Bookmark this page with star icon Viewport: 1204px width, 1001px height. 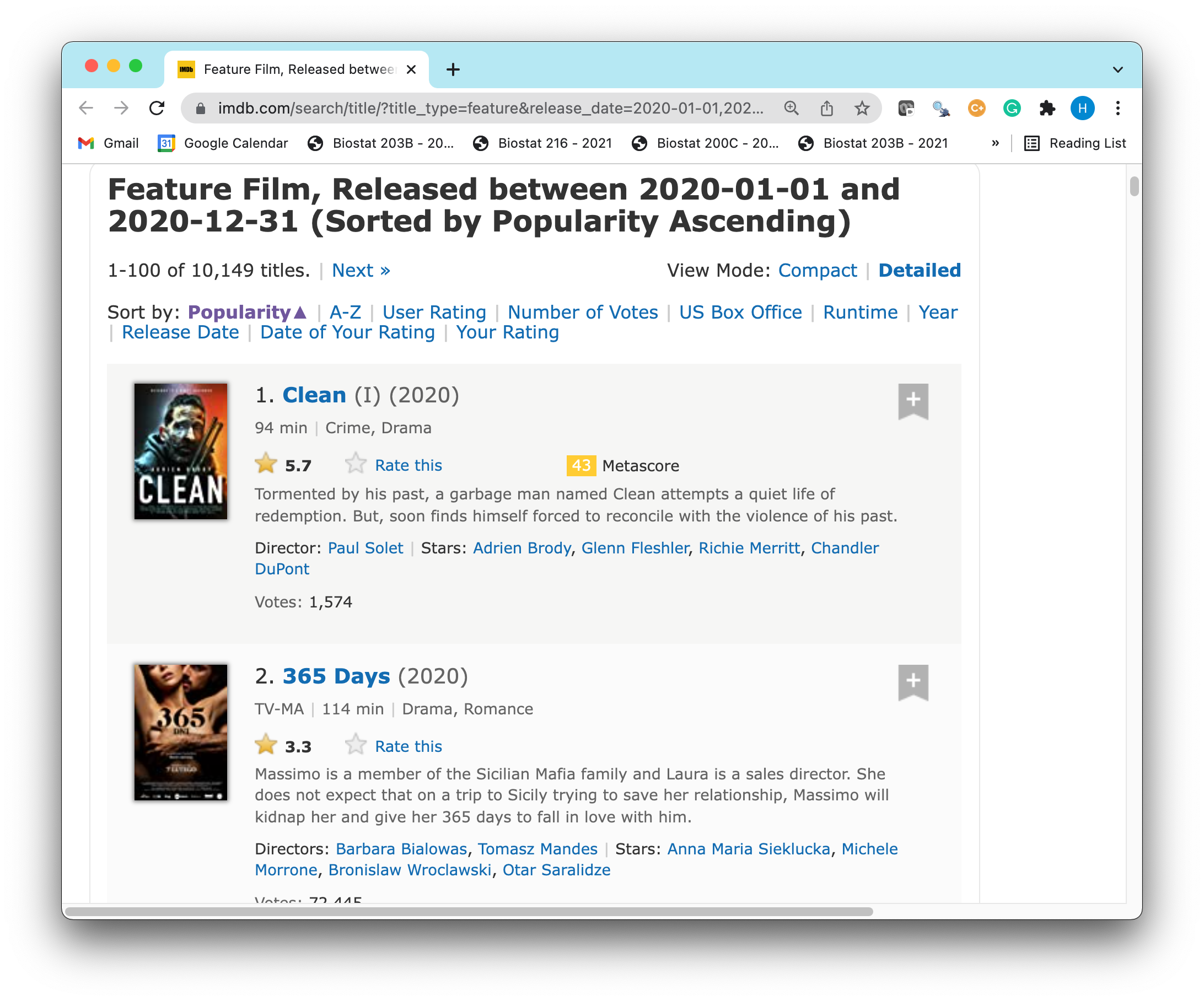pyautogui.click(x=862, y=109)
